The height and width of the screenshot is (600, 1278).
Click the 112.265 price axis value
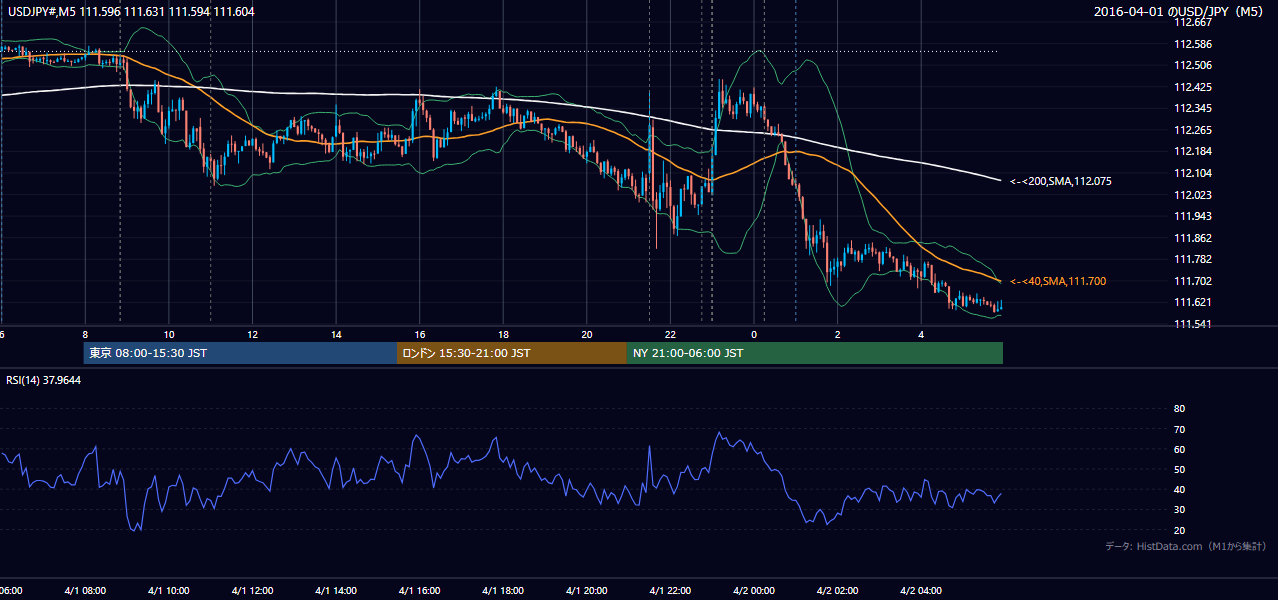(x=1192, y=130)
